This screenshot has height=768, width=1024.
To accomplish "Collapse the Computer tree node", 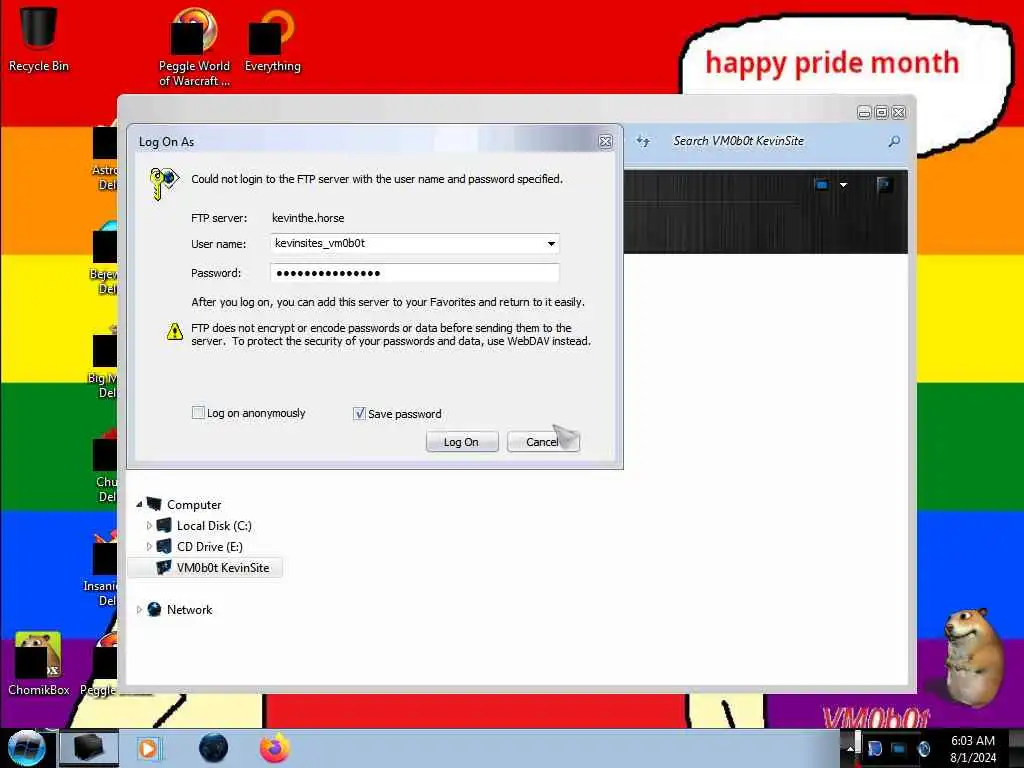I will tap(139, 504).
